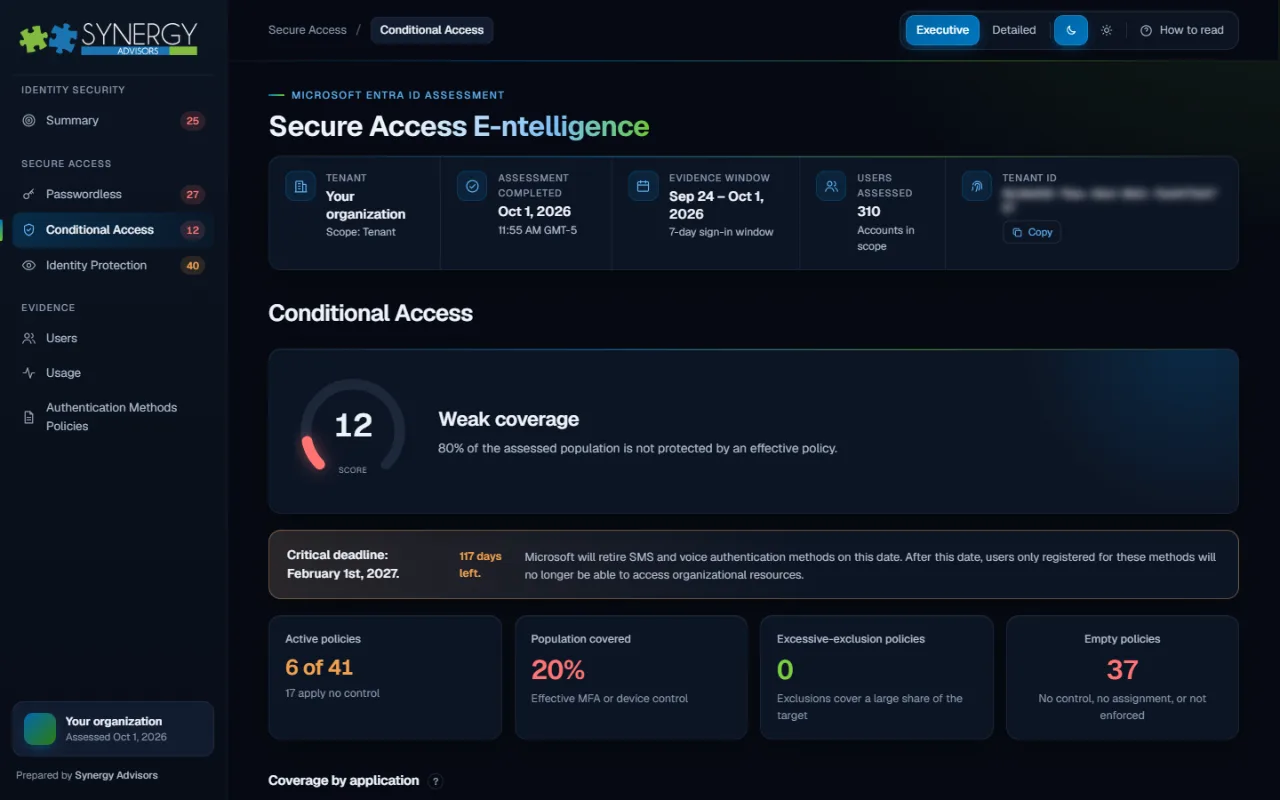Click the Users Assessed people icon
The height and width of the screenshot is (800, 1280).
click(x=831, y=186)
